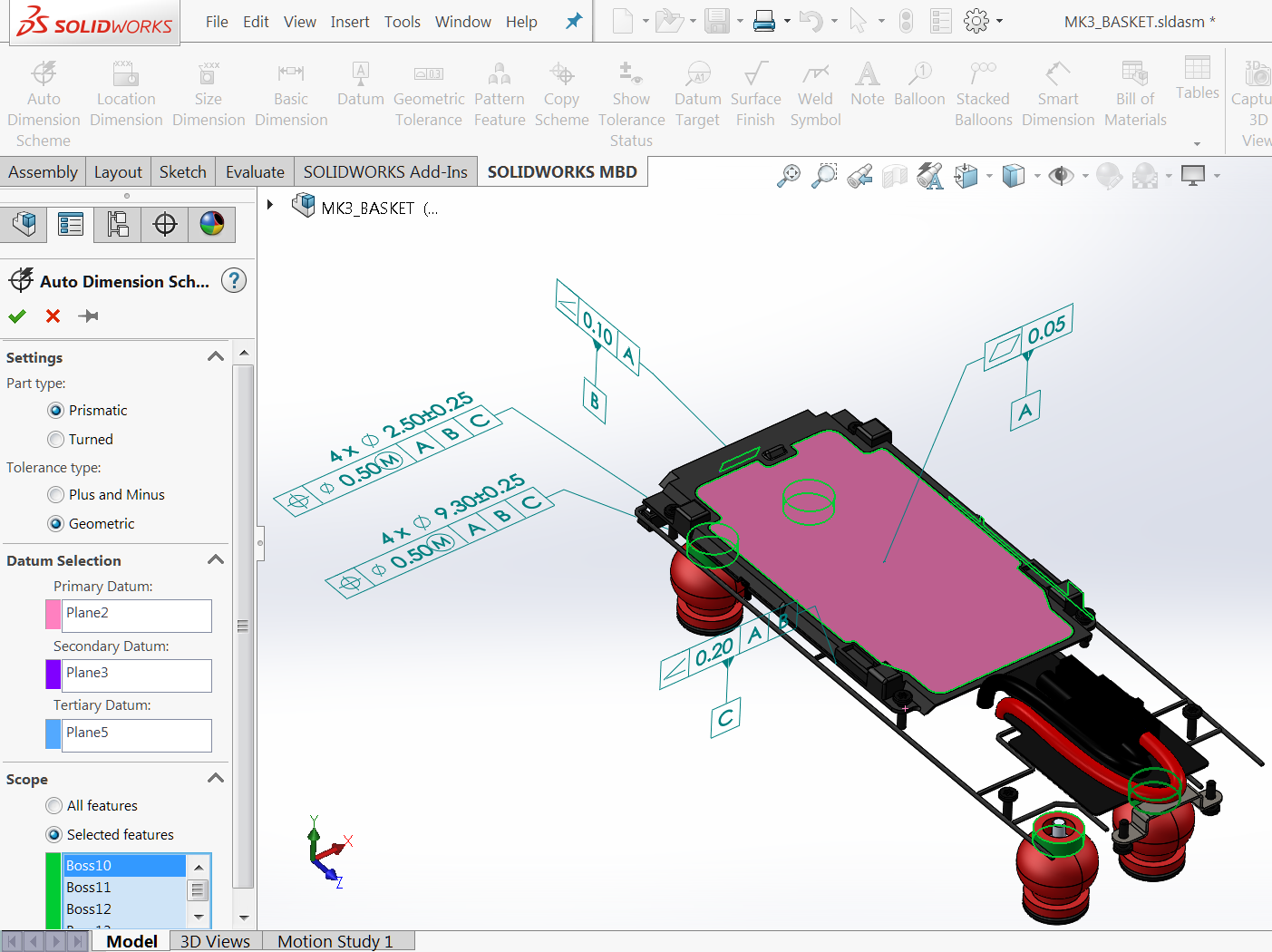Open the Options gear icon
The image size is (1272, 952).
pyautogui.click(x=976, y=21)
